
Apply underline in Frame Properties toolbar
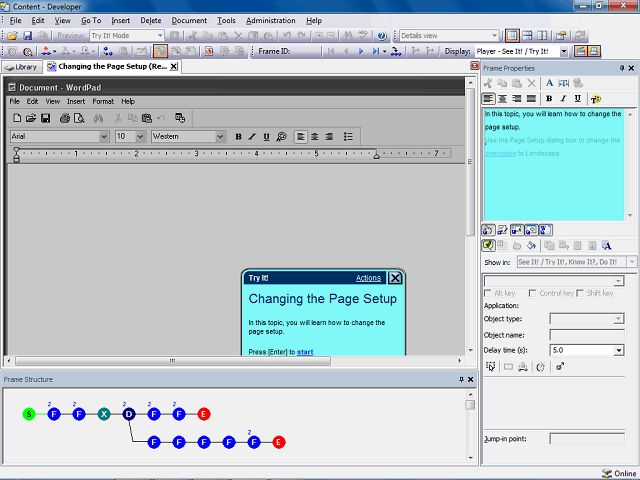[x=578, y=99]
